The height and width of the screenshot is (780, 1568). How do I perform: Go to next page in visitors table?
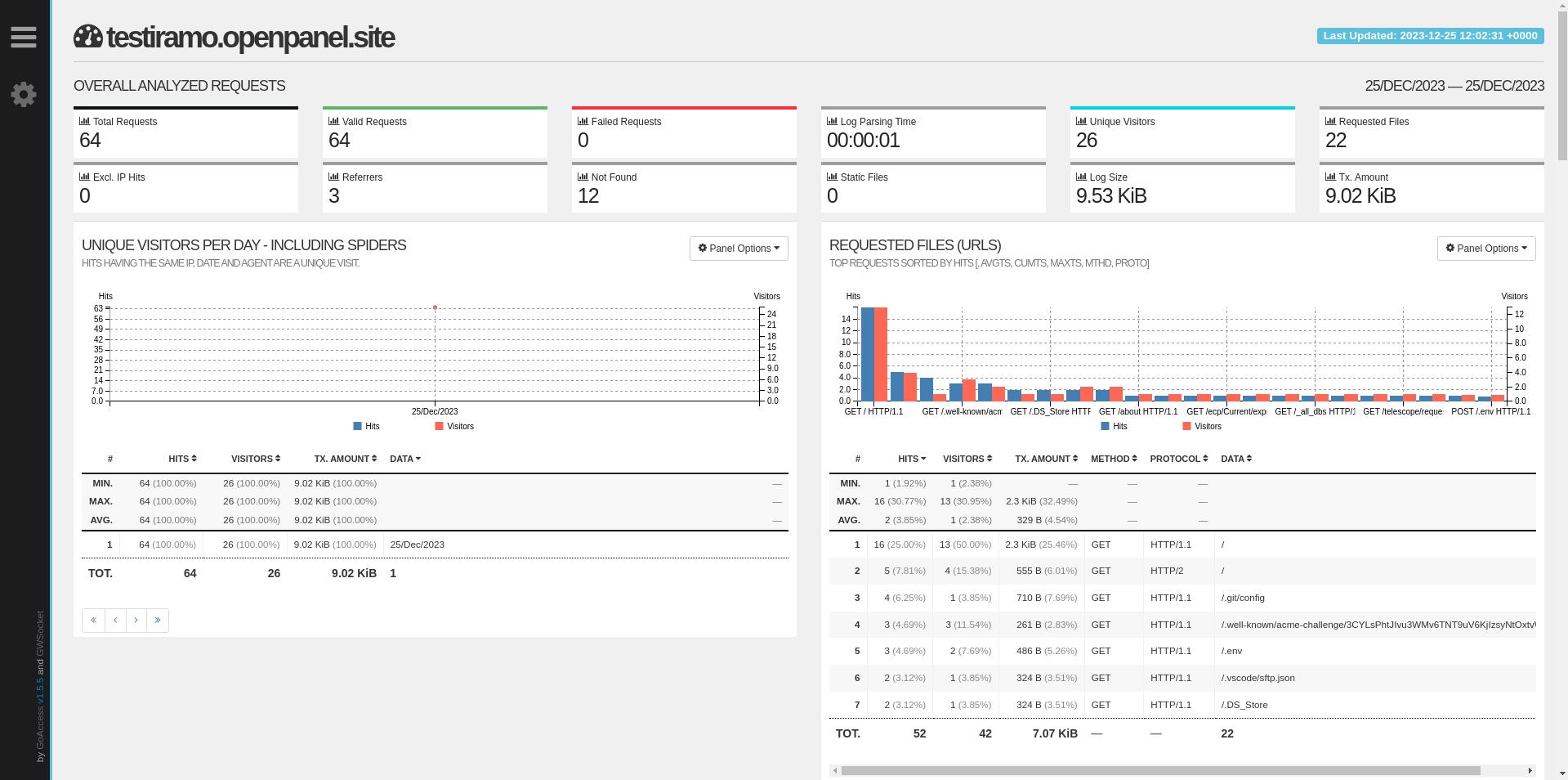pos(136,621)
